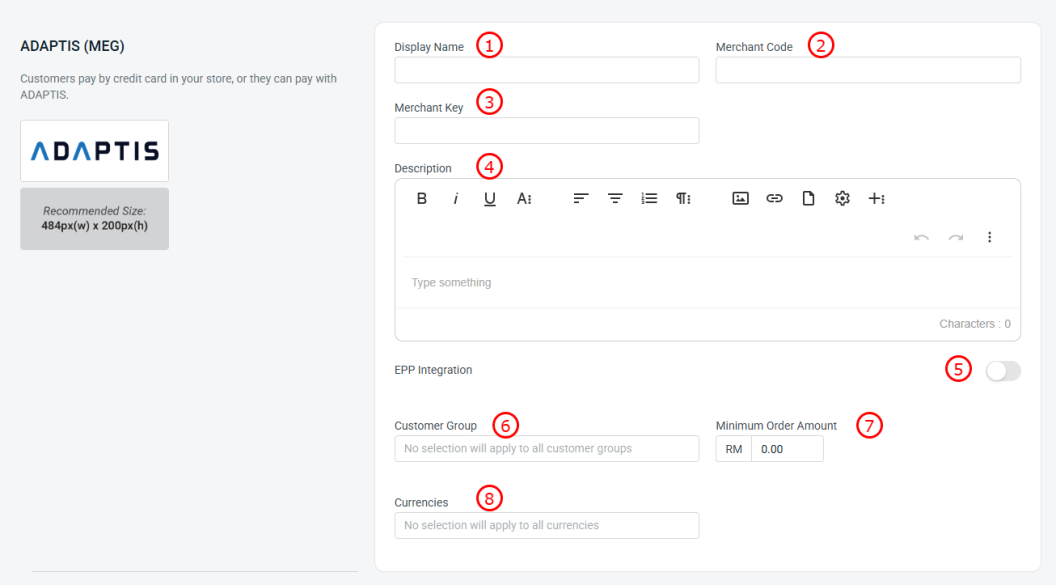
Task: Insert an image into the Description
Action: (740, 199)
